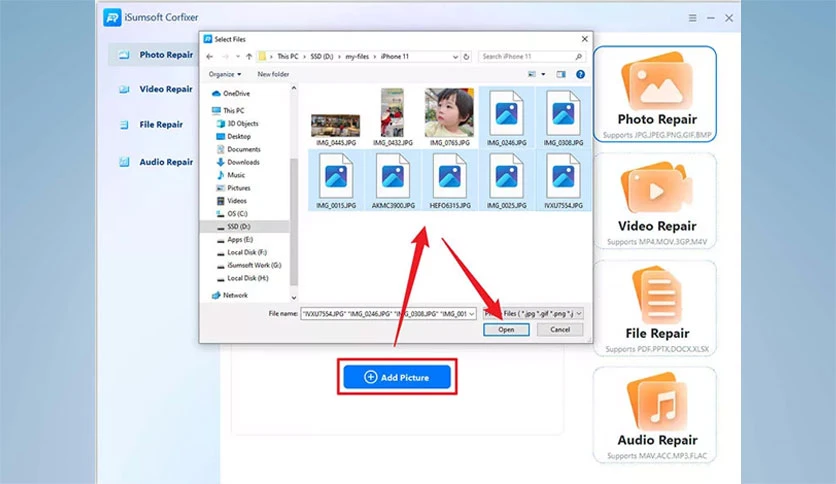Viewport: 836px width, 484px height.
Task: Create a New folder
Action: pyautogui.click(x=273, y=74)
